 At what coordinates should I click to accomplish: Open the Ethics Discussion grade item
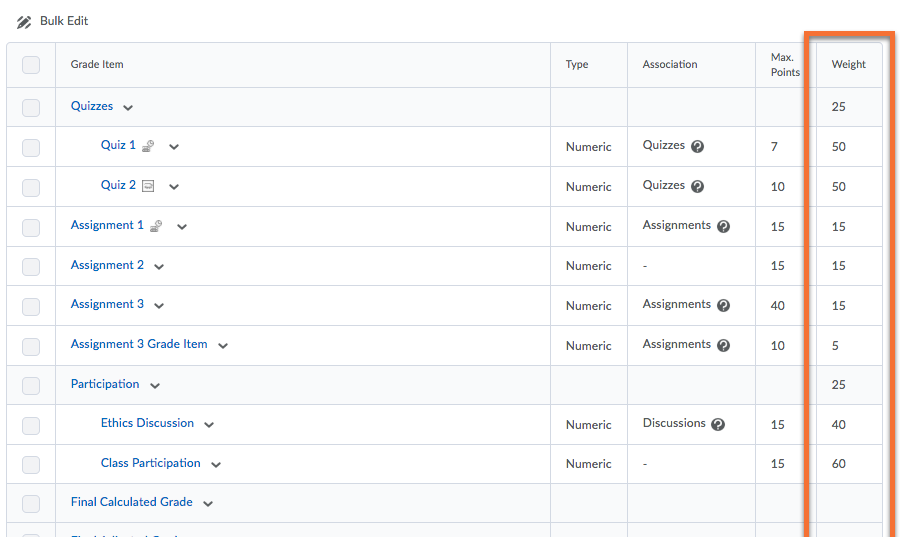[147, 423]
